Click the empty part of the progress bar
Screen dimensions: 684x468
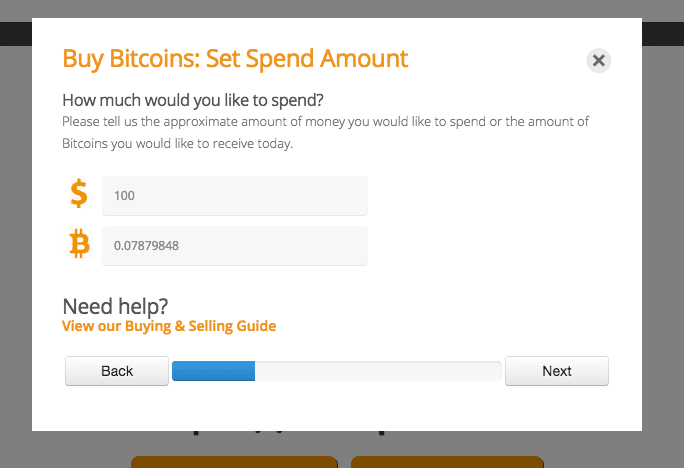click(x=378, y=371)
